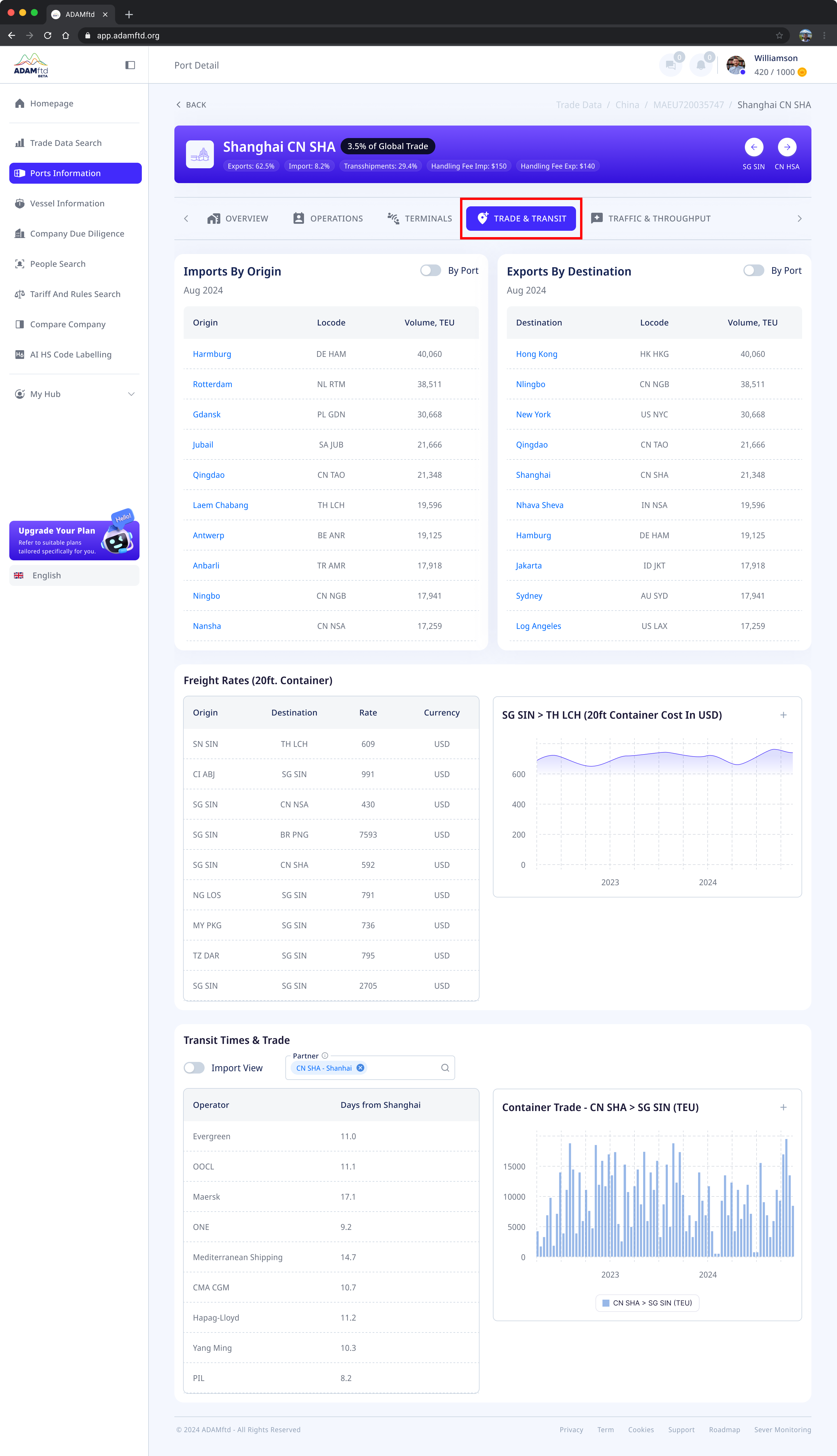Click the Support footer link
This screenshot has height=1456, width=837.
[x=681, y=1430]
